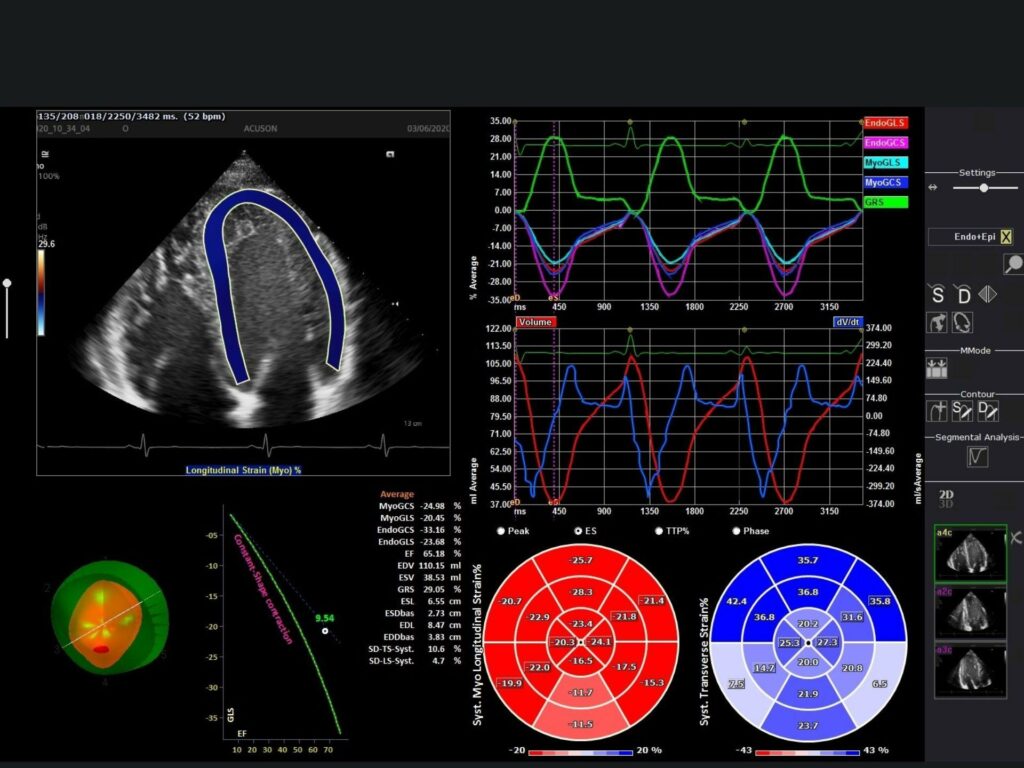Click the magnifier zoom icon
This screenshot has width=1024, height=768.
1013,264
